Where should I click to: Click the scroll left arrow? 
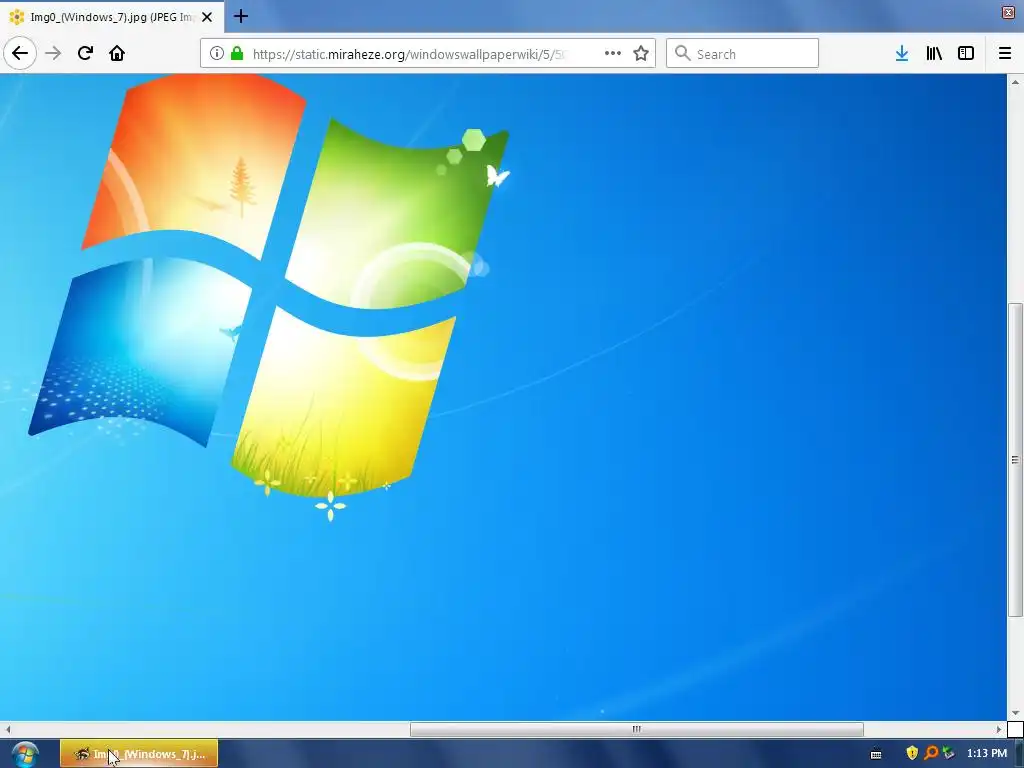[8, 729]
